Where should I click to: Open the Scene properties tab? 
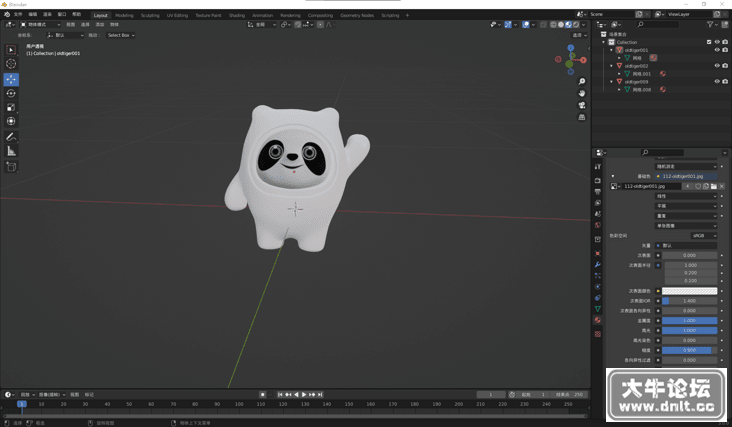(598, 214)
